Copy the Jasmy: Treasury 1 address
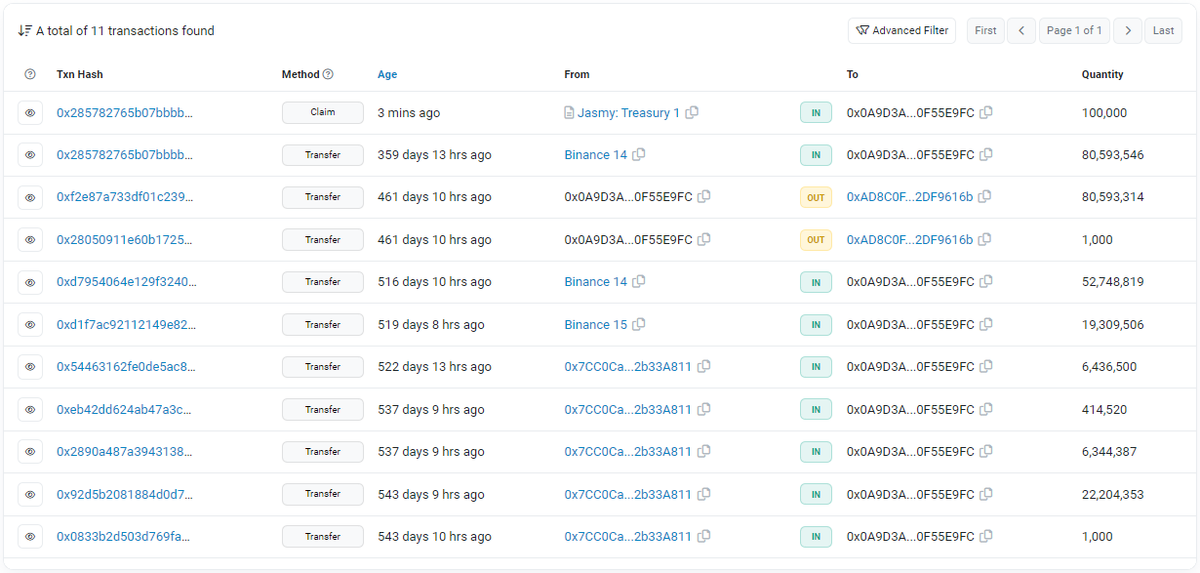Viewport: 1200px width, 573px height. (x=692, y=113)
